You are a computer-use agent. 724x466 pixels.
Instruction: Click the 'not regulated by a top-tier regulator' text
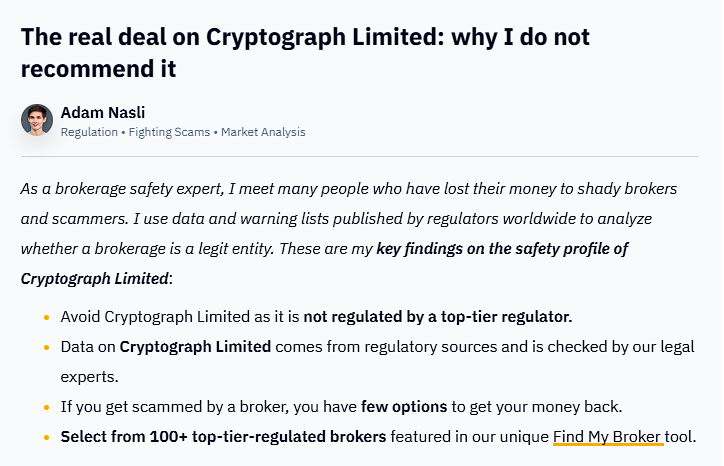tap(438, 317)
